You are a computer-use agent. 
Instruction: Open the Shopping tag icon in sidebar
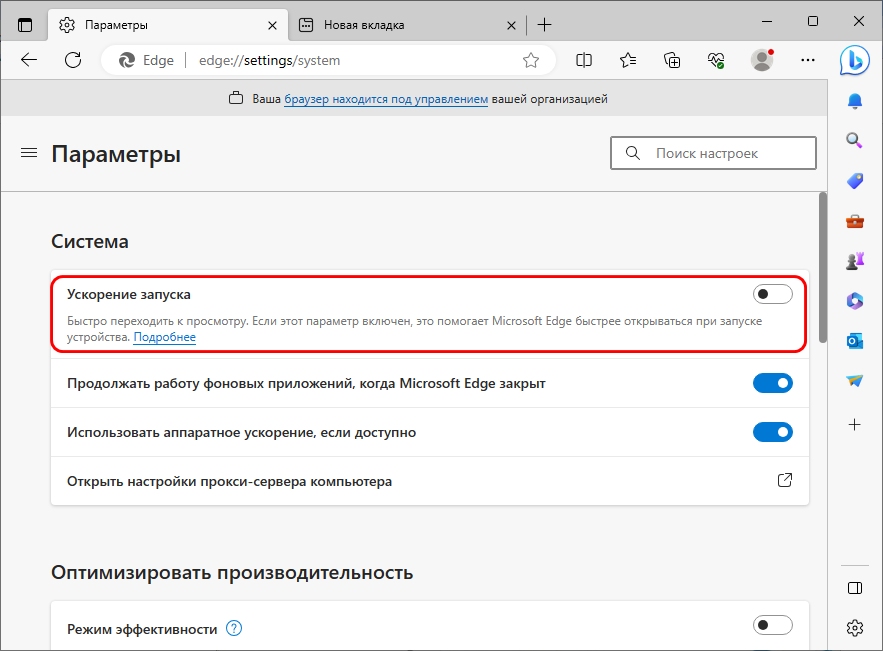coord(855,181)
